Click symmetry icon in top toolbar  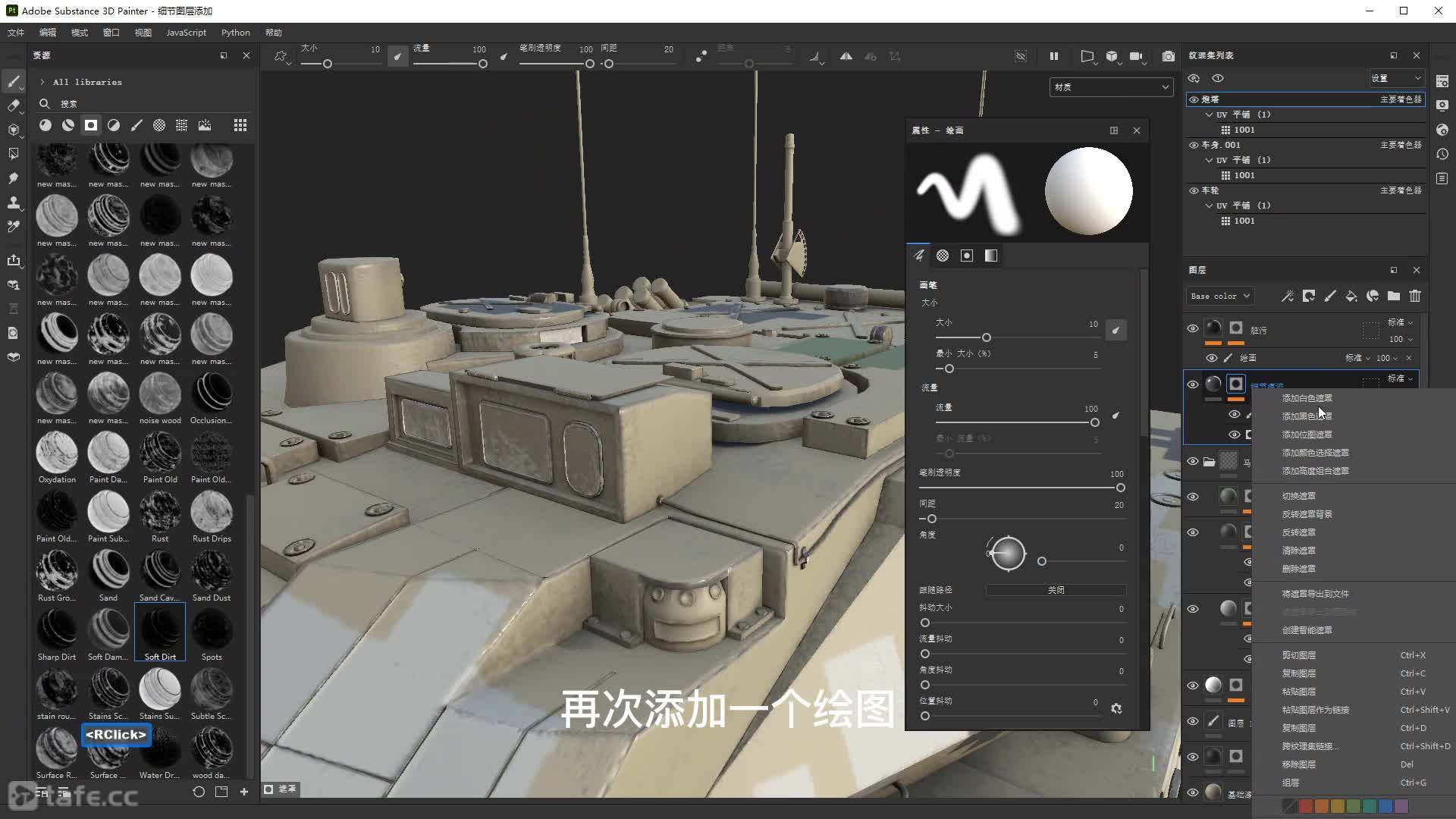click(846, 56)
